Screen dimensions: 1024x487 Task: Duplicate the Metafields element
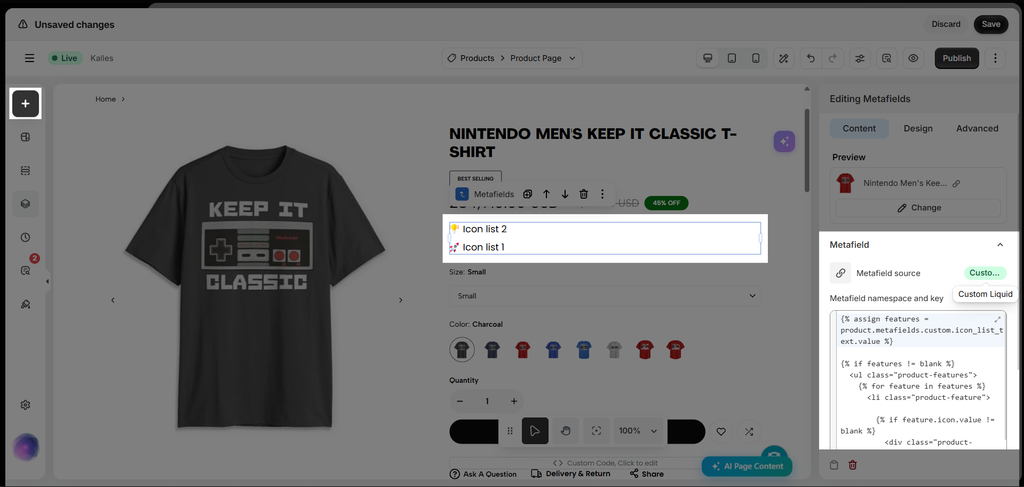(x=528, y=194)
